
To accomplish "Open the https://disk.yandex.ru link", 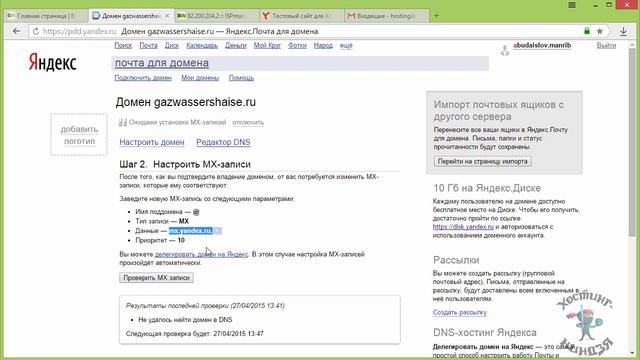I will pos(463,227).
